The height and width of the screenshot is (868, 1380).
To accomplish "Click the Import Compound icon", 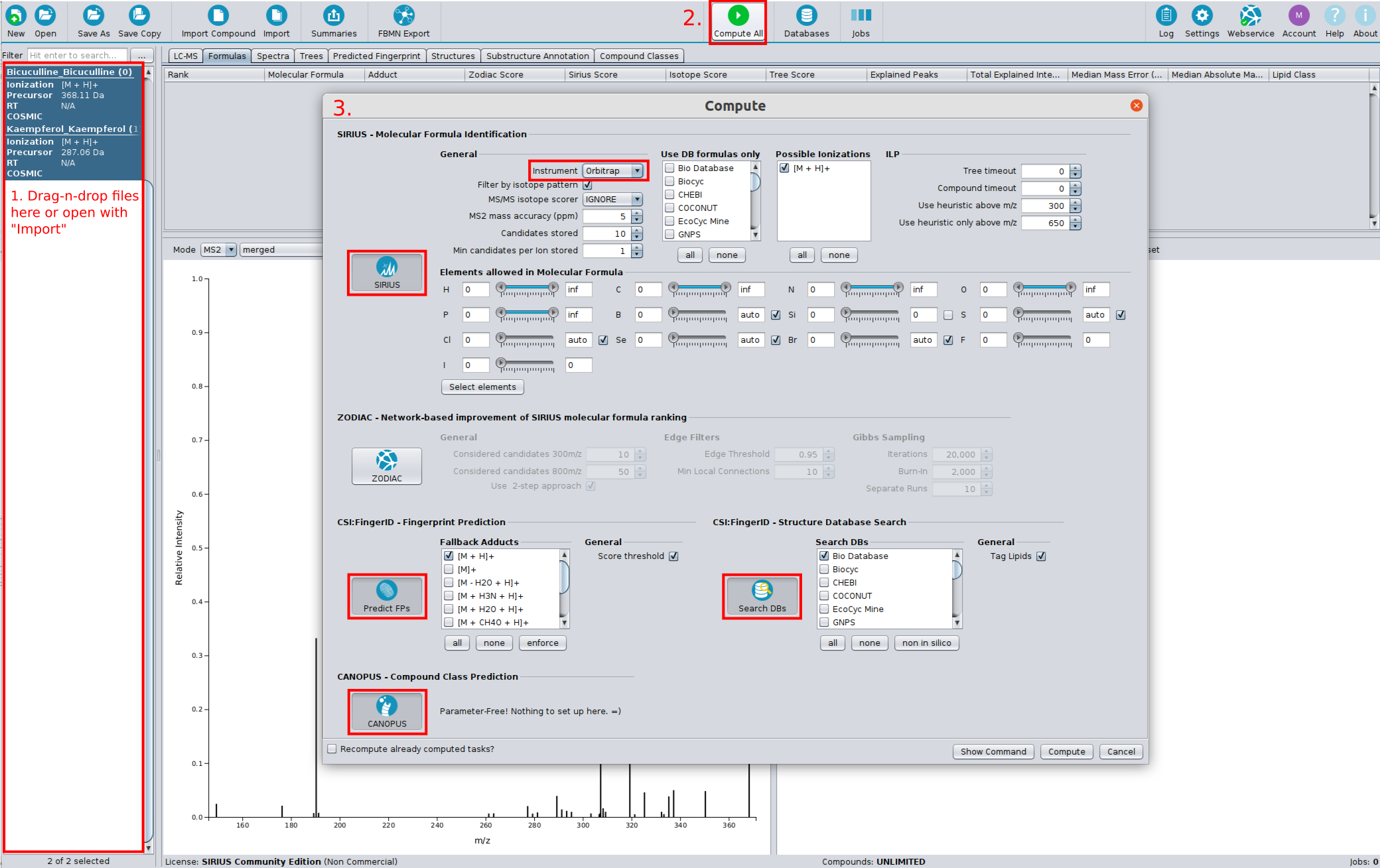I will [x=218, y=15].
